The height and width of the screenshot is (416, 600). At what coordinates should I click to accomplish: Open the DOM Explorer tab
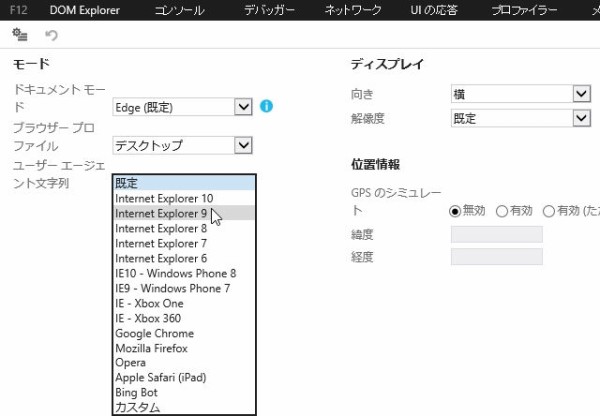coord(85,10)
